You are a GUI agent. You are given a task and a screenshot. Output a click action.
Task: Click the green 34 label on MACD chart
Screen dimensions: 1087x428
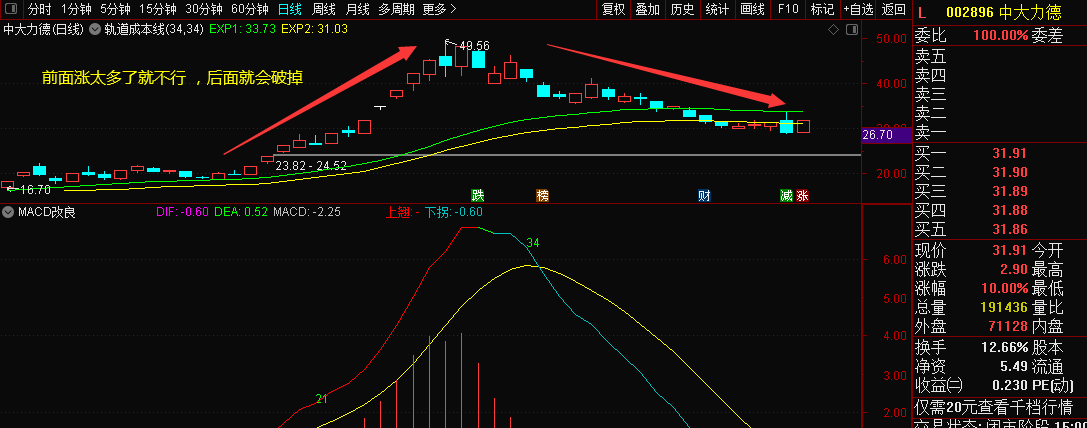(x=532, y=243)
